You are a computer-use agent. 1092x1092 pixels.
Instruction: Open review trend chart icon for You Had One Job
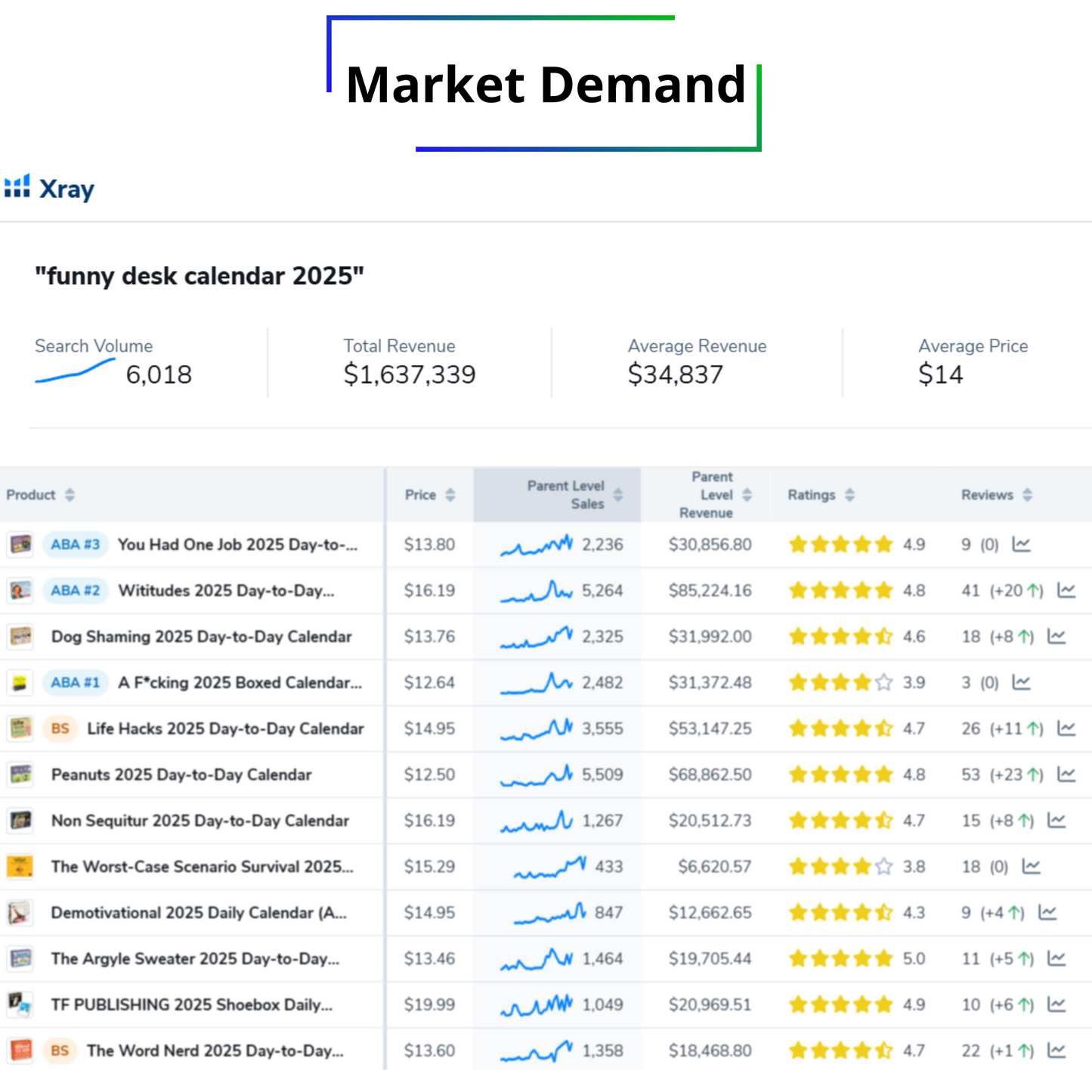1021,544
